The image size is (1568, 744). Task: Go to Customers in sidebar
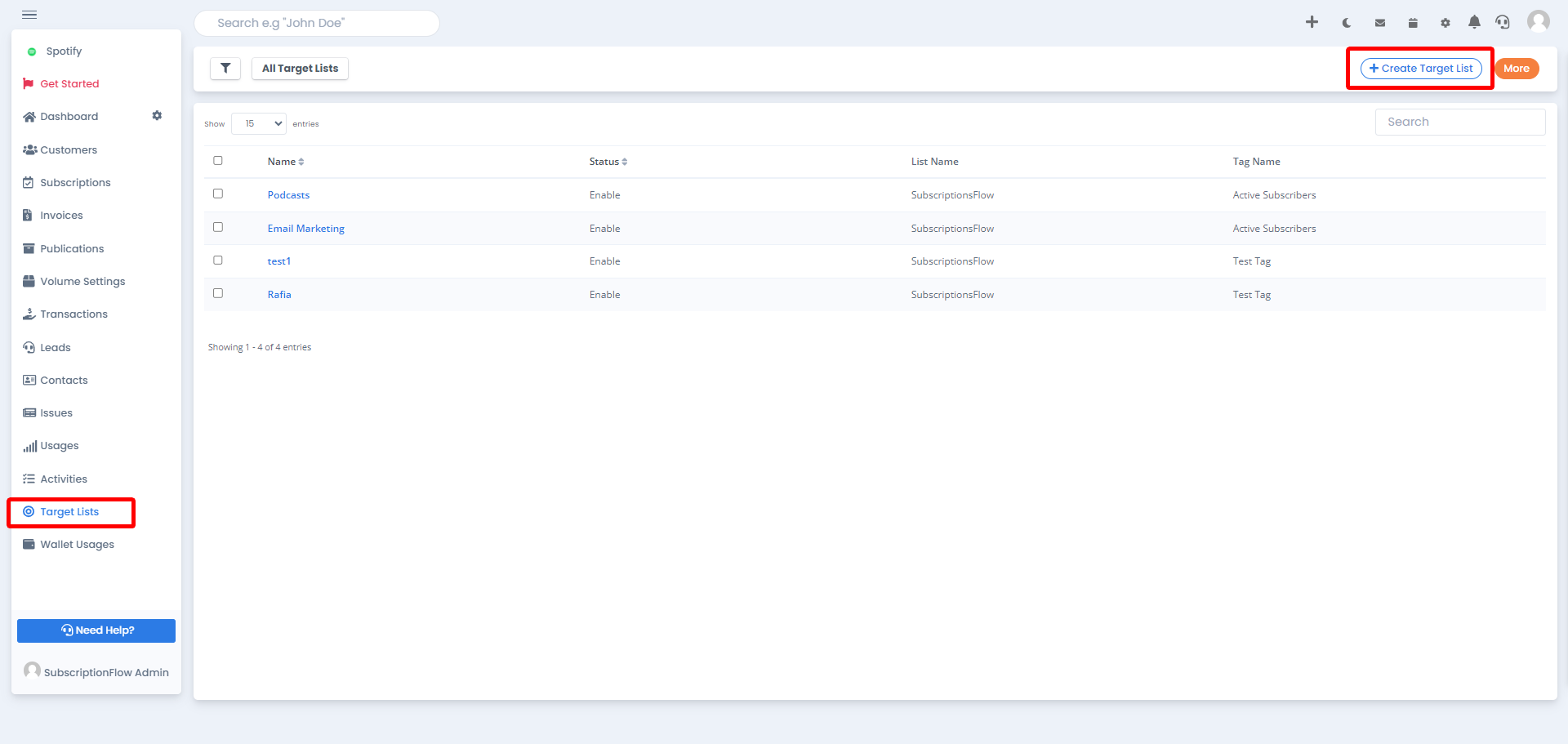pyautogui.click(x=69, y=149)
